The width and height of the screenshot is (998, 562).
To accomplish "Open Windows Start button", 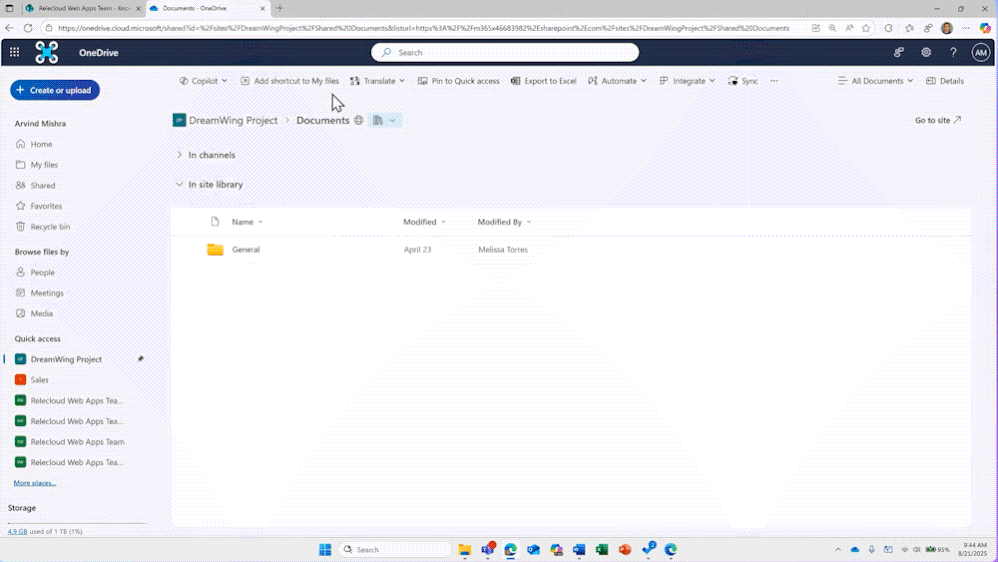I will tap(325, 549).
